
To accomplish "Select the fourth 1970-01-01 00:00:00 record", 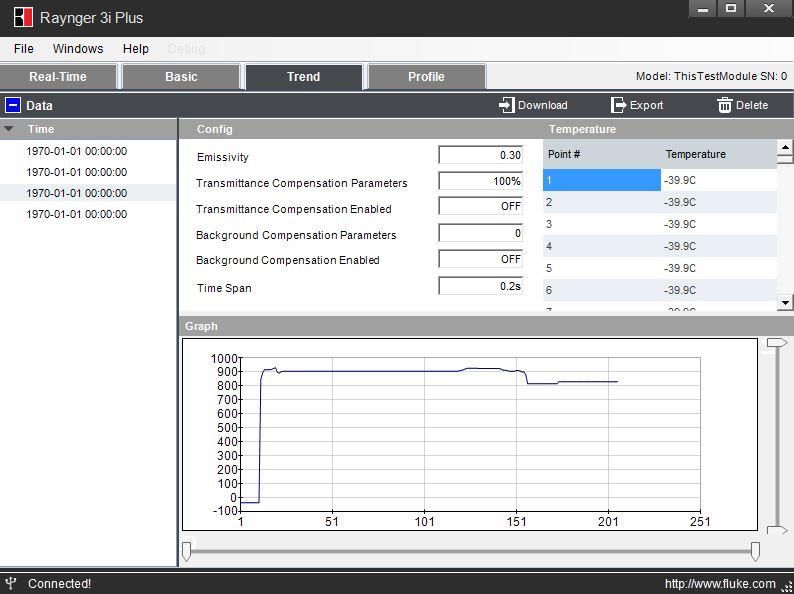I will [x=88, y=214].
